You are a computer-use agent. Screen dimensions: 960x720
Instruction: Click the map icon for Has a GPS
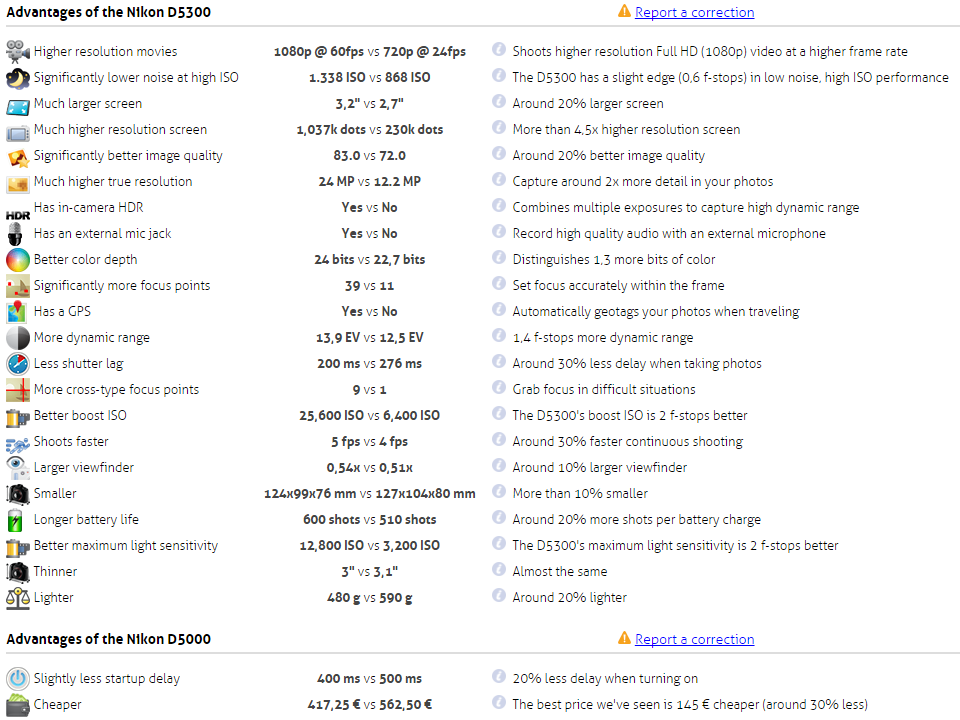click(17, 312)
